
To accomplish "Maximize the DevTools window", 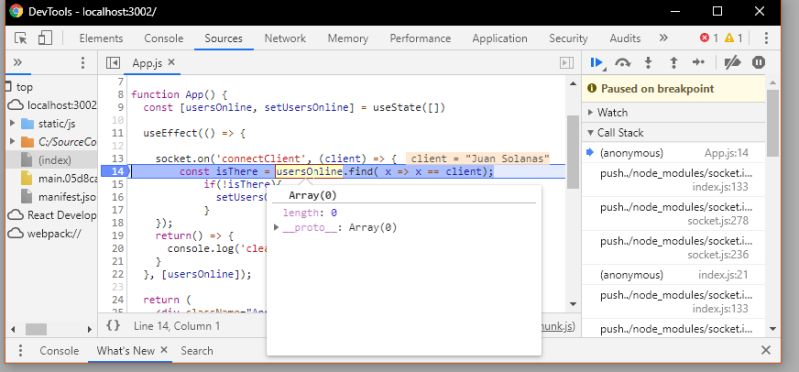I will tap(717, 11).
